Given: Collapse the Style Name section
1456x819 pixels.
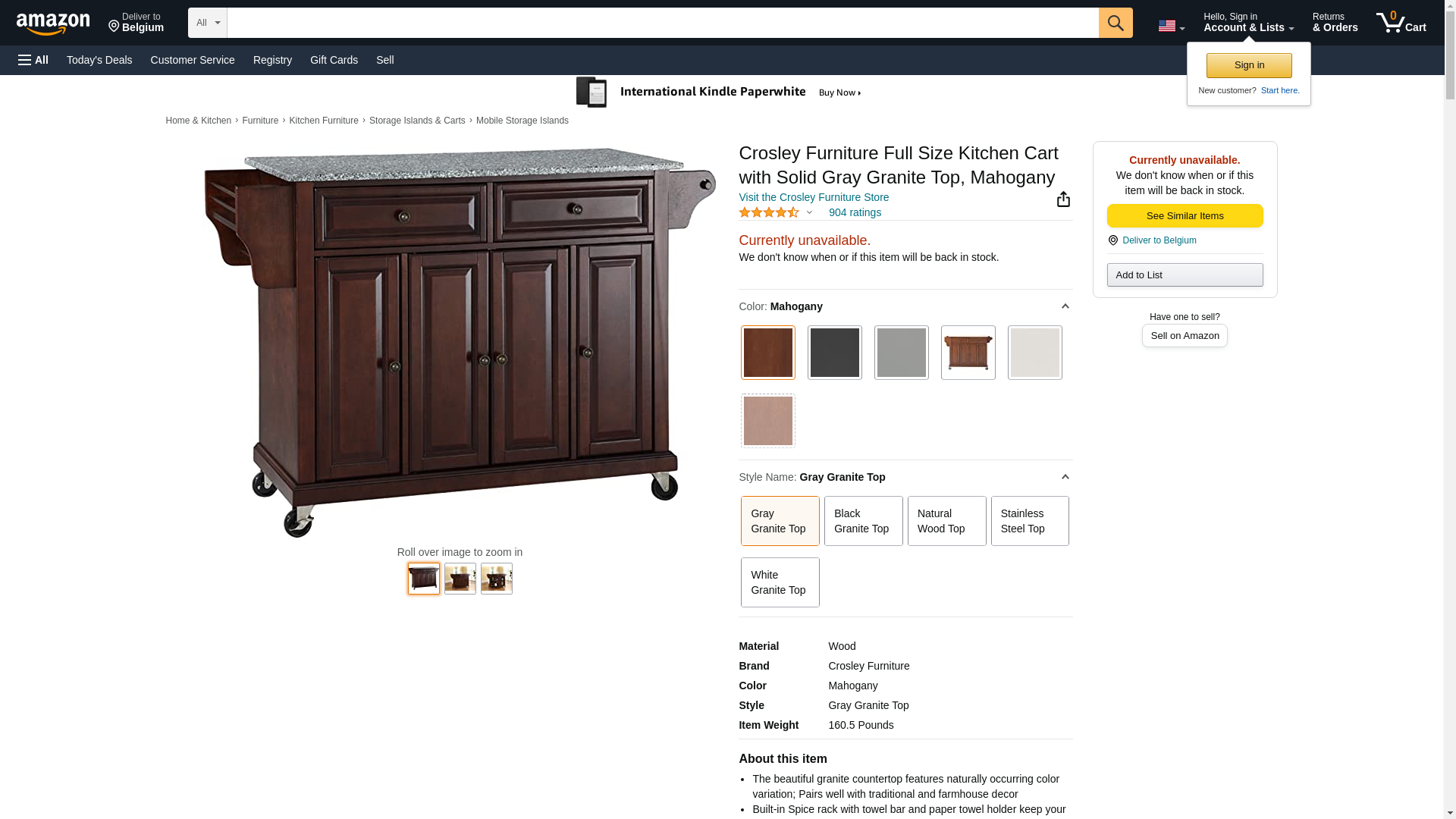Looking at the screenshot, I should [1065, 477].
